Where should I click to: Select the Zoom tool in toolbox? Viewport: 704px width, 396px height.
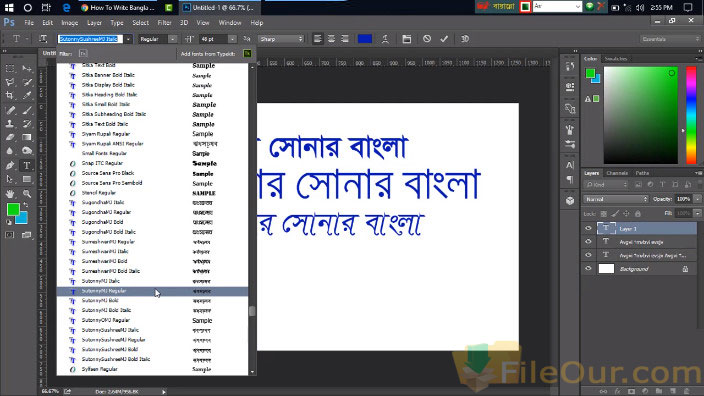[27, 194]
